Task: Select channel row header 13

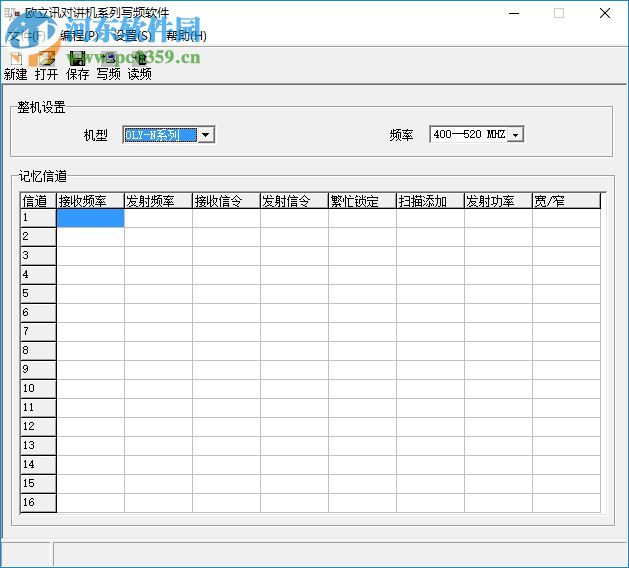Action: pyautogui.click(x=39, y=446)
